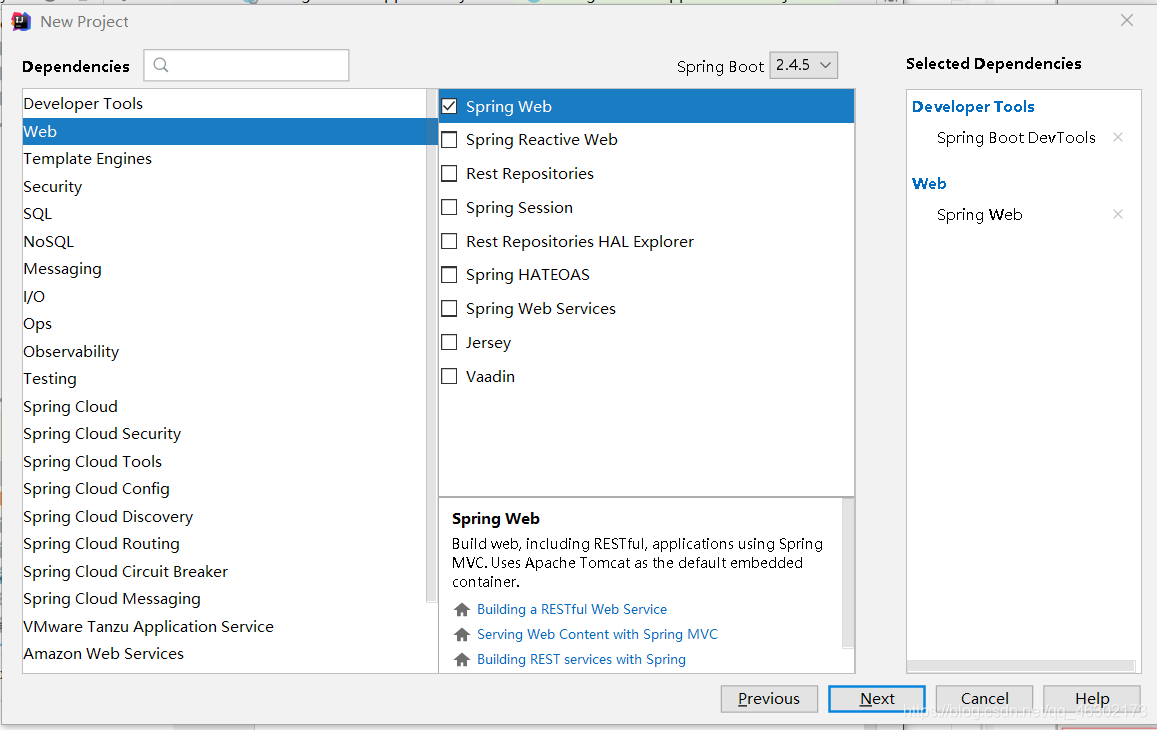Open Serving Web Content with Spring MVC link
This screenshot has height=730, width=1157.
point(597,635)
